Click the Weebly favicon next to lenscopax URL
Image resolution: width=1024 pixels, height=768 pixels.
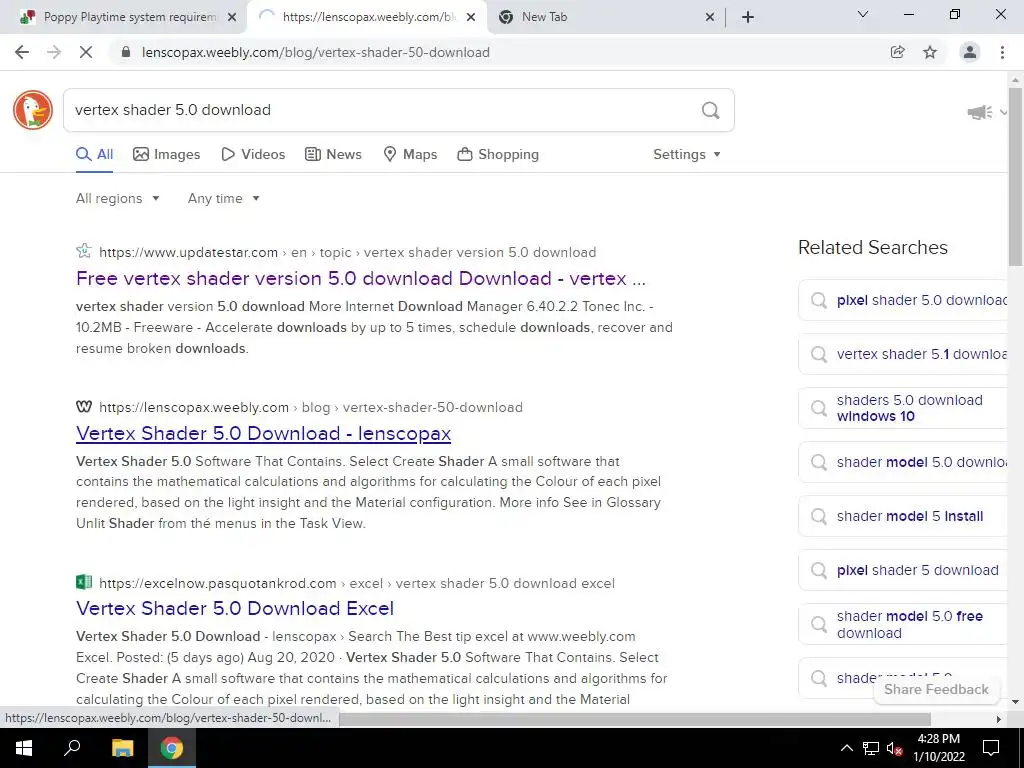[84, 407]
